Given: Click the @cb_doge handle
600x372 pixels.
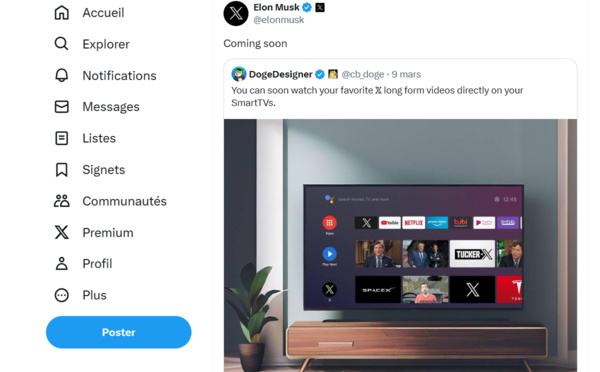Looking at the screenshot, I should click(363, 74).
